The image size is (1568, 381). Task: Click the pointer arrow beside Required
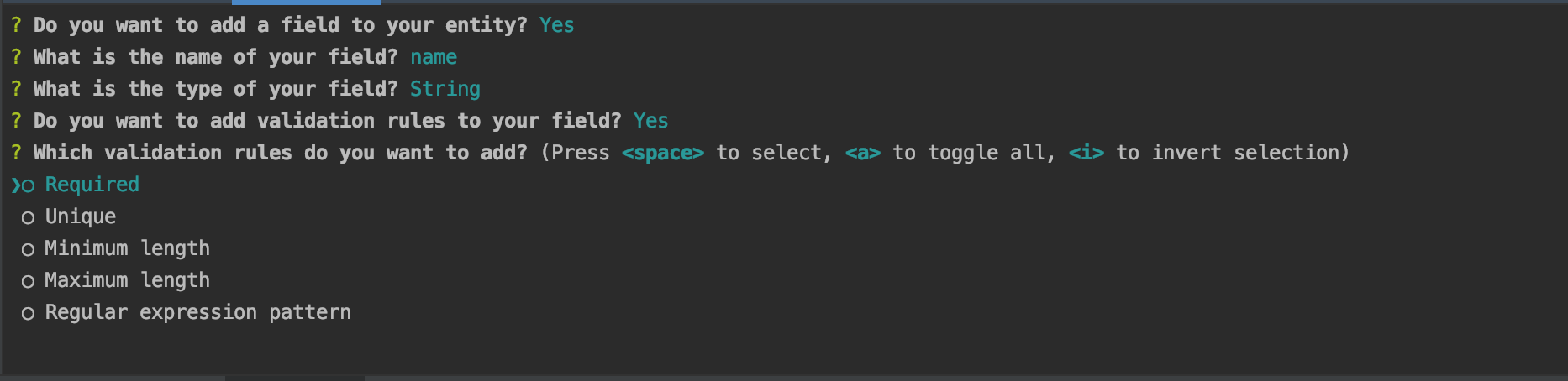(x=15, y=185)
